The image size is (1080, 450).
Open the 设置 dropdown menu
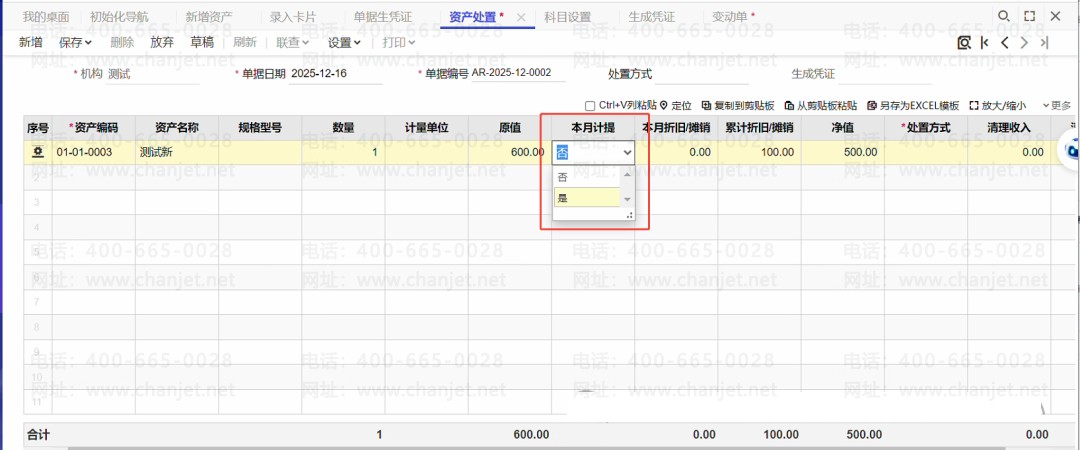344,42
